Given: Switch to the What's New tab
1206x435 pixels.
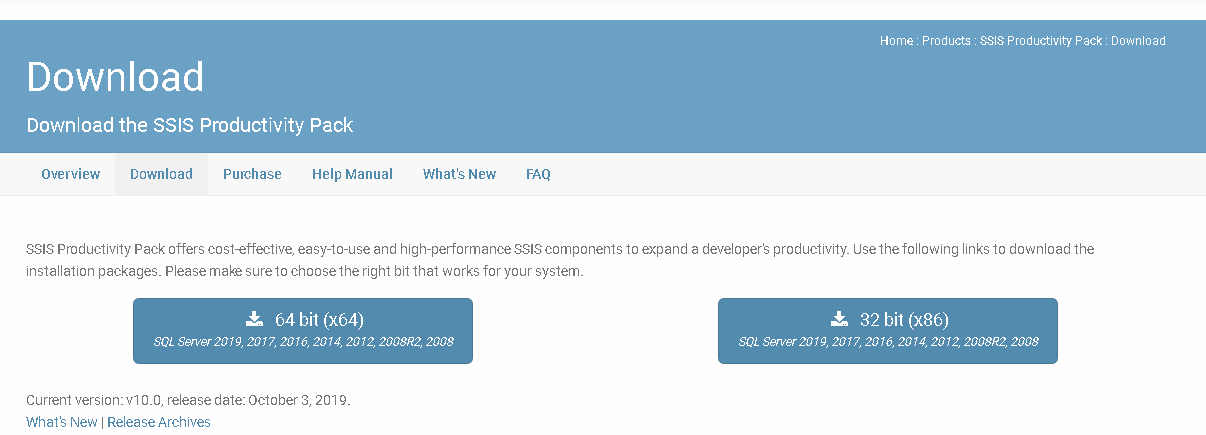Looking at the screenshot, I should (x=459, y=174).
